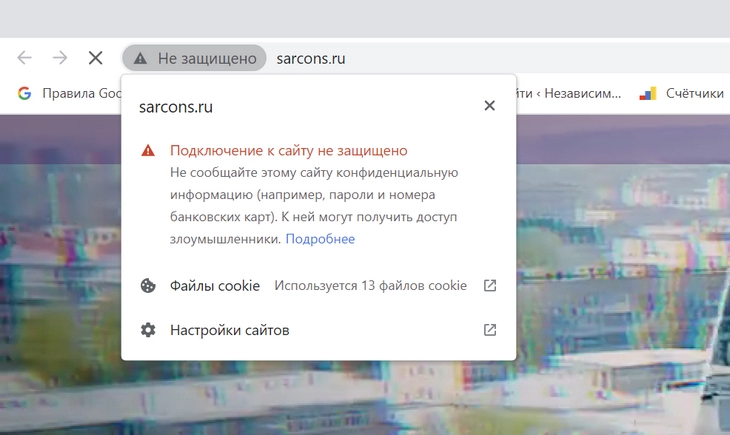The width and height of the screenshot is (730, 435).
Task: Click the 'Не защищено' security chip
Action: 194,58
